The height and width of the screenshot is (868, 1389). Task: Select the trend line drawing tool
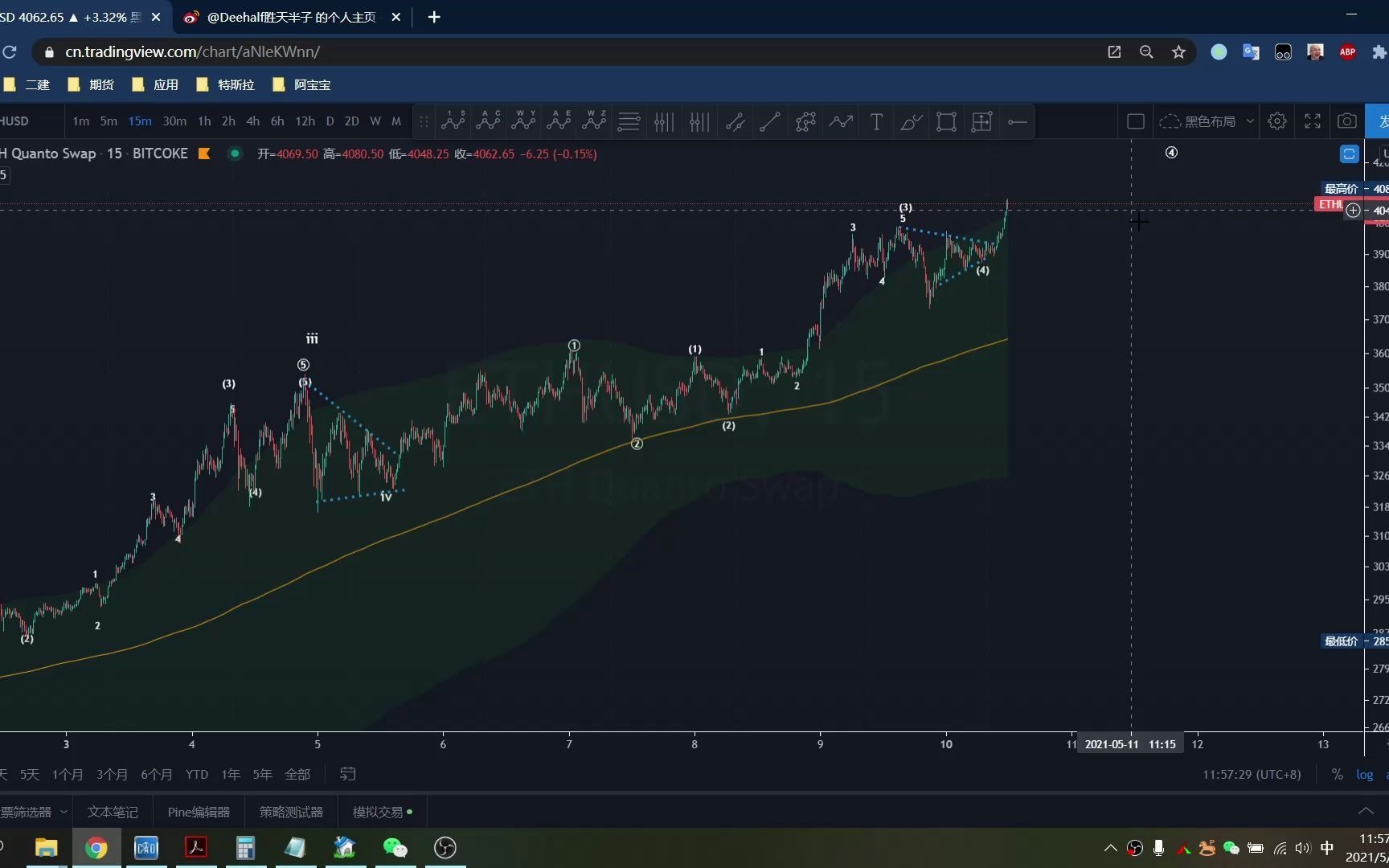pyautogui.click(x=769, y=122)
